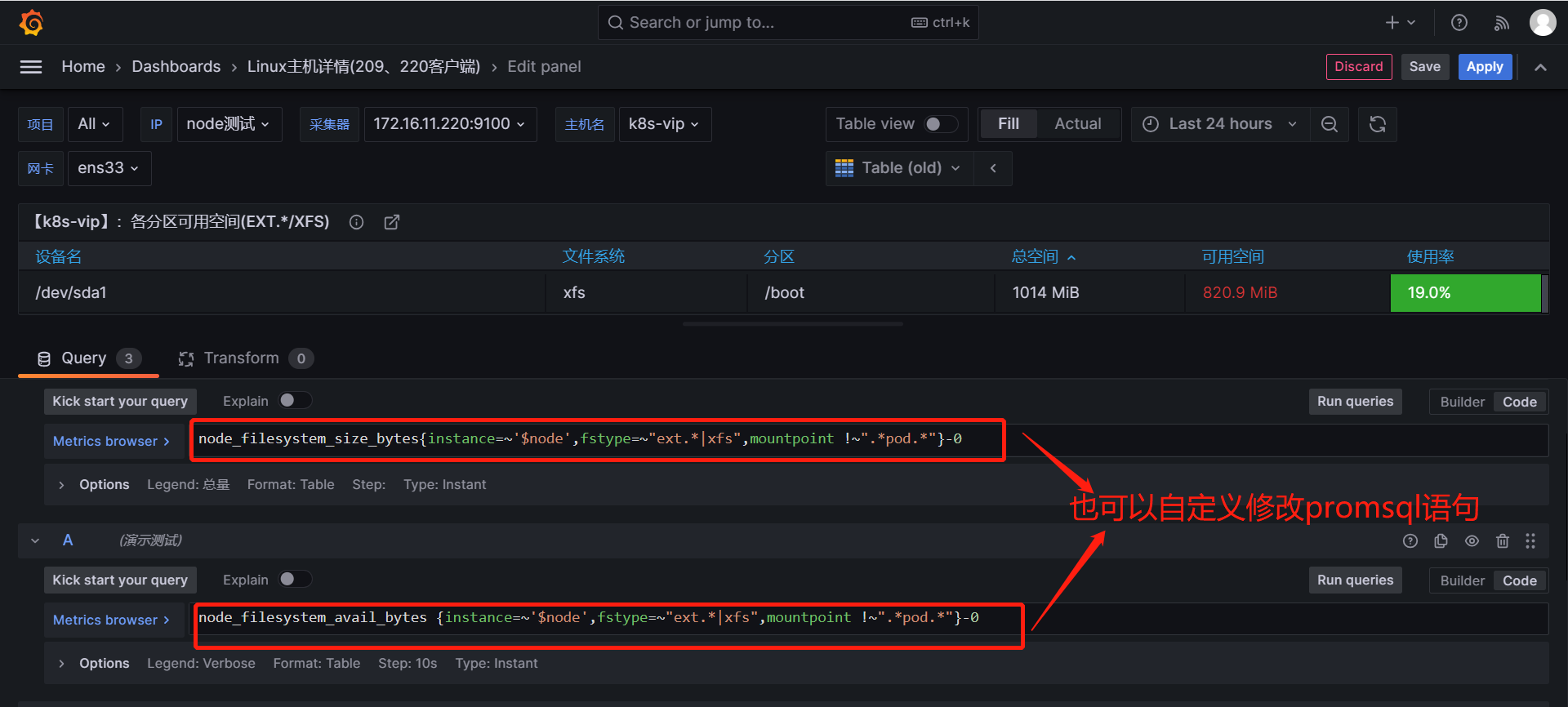Open the hamburger navigation menu
This screenshot has width=1568, height=707.
tap(31, 67)
